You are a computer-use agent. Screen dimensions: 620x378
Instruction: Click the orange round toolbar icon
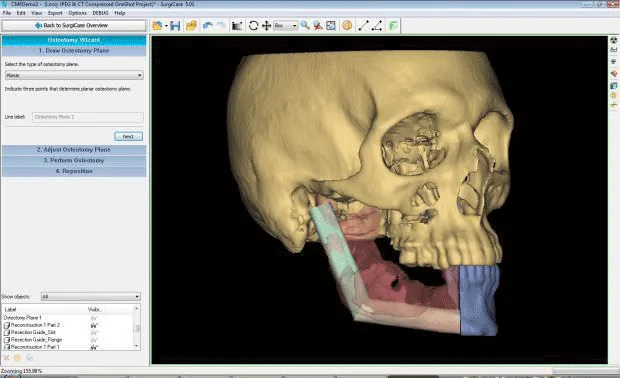tap(347, 26)
